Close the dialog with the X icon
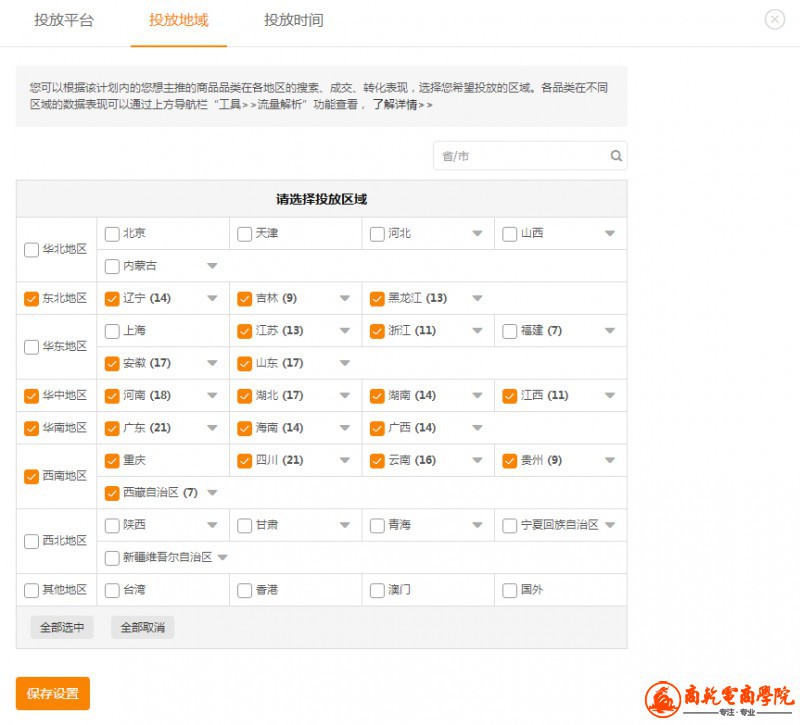The height and width of the screenshot is (725, 800). (774, 19)
